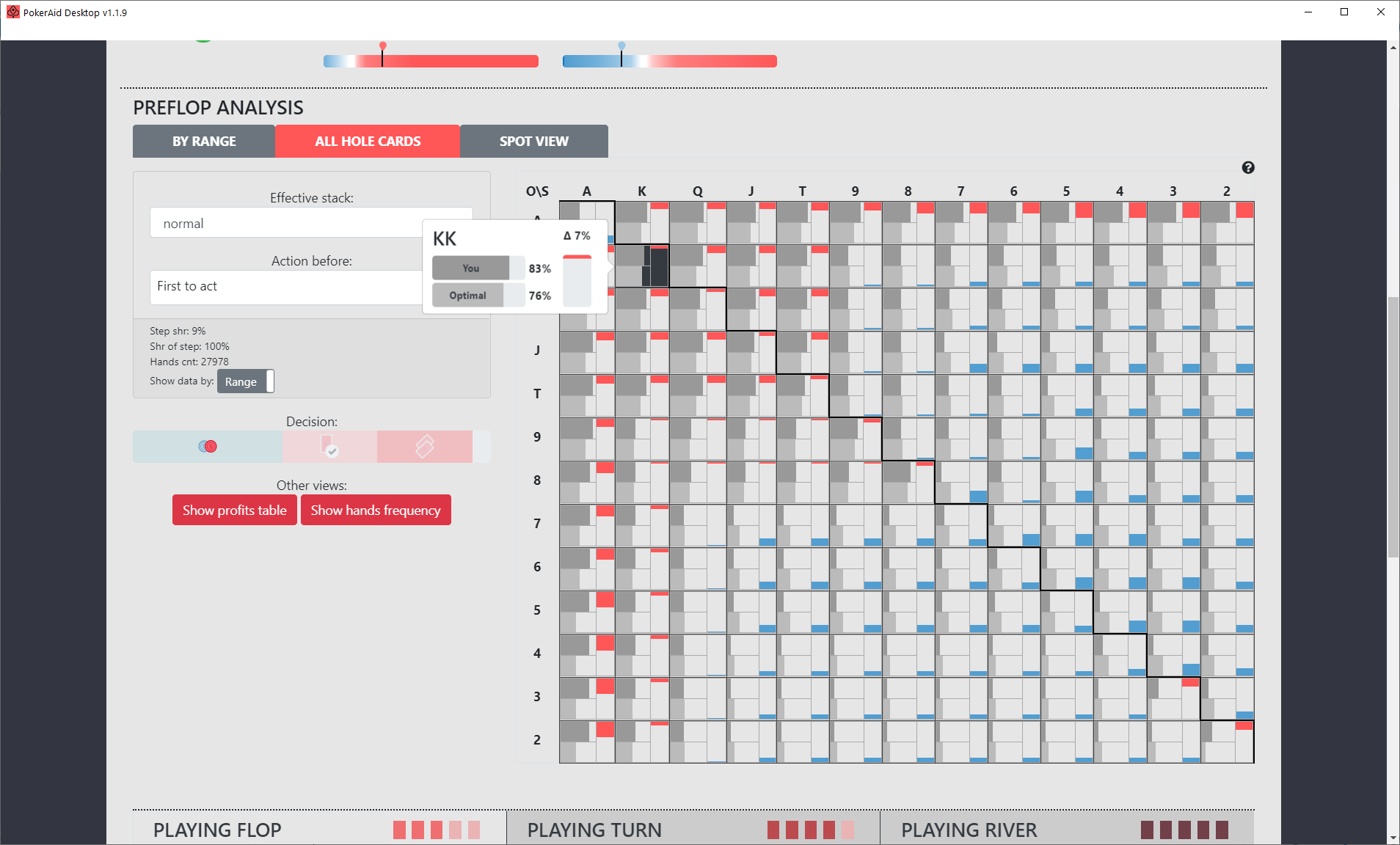Select the call decision card icon
This screenshot has height=845, width=1400.
[330, 446]
